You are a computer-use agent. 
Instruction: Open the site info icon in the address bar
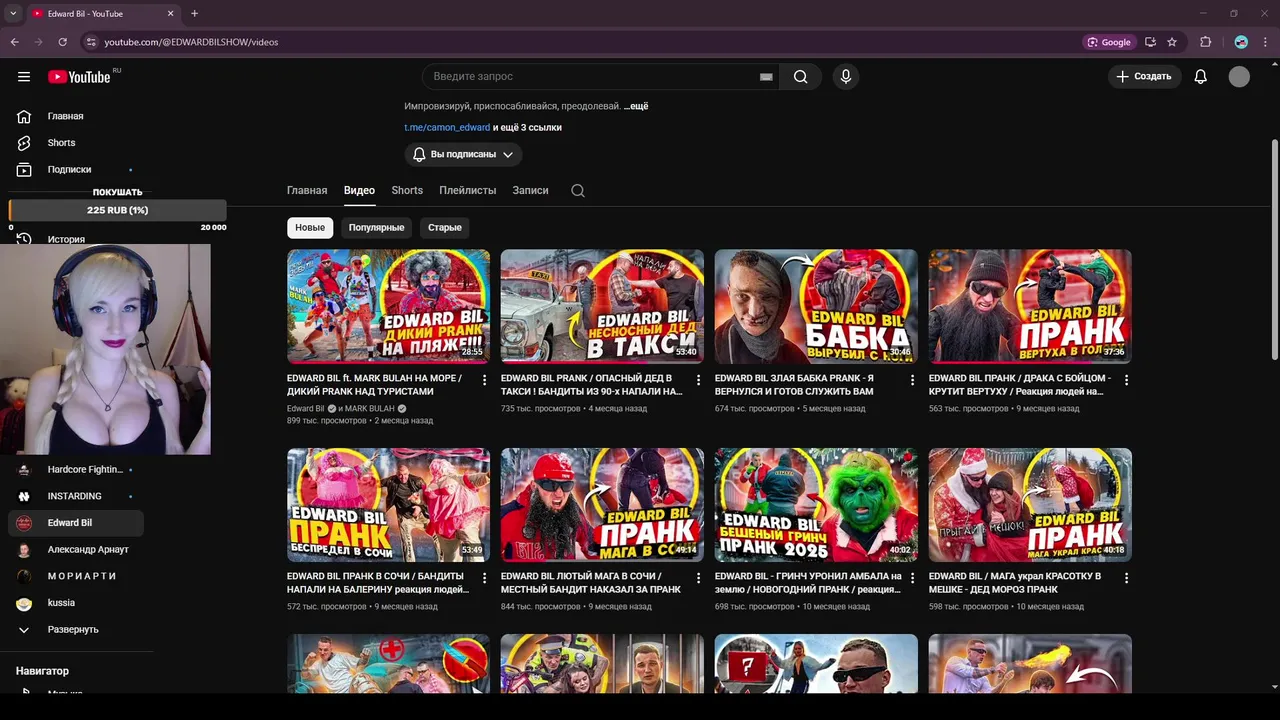point(91,42)
